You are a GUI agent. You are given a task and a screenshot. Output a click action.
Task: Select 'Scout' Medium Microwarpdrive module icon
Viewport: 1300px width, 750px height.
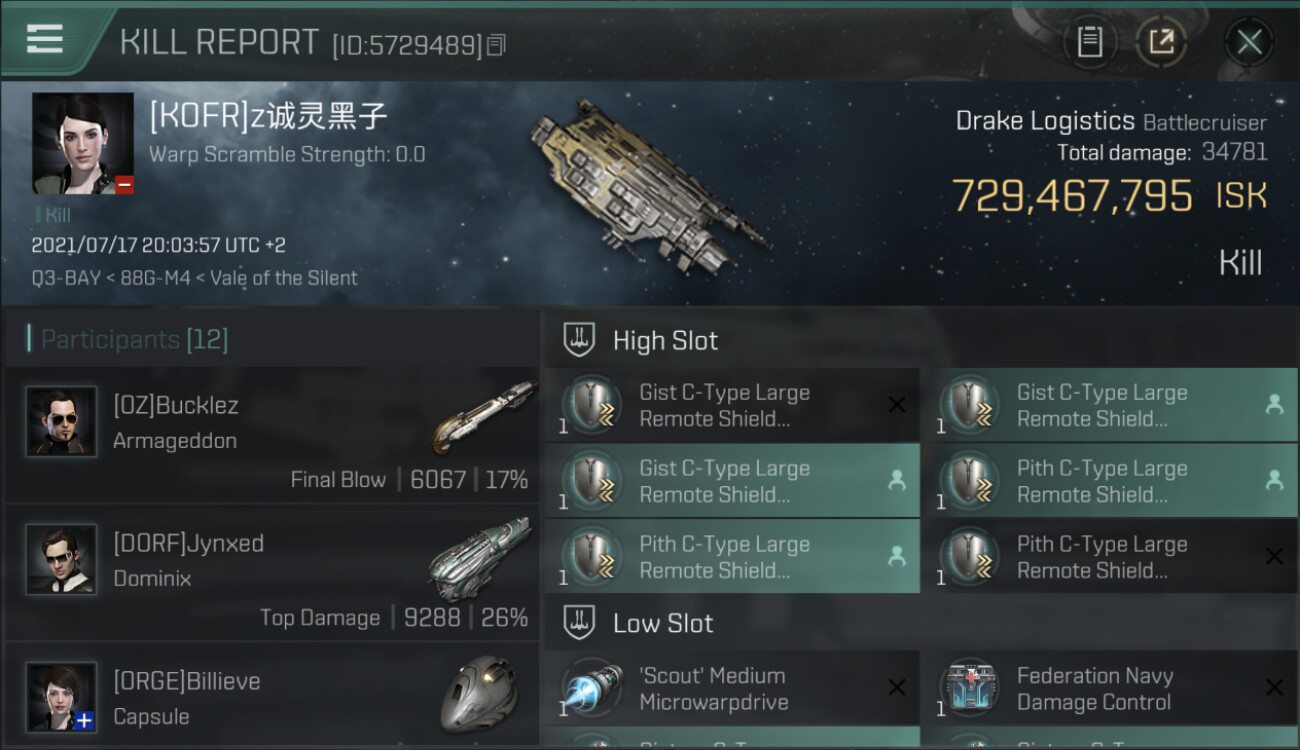tap(593, 689)
